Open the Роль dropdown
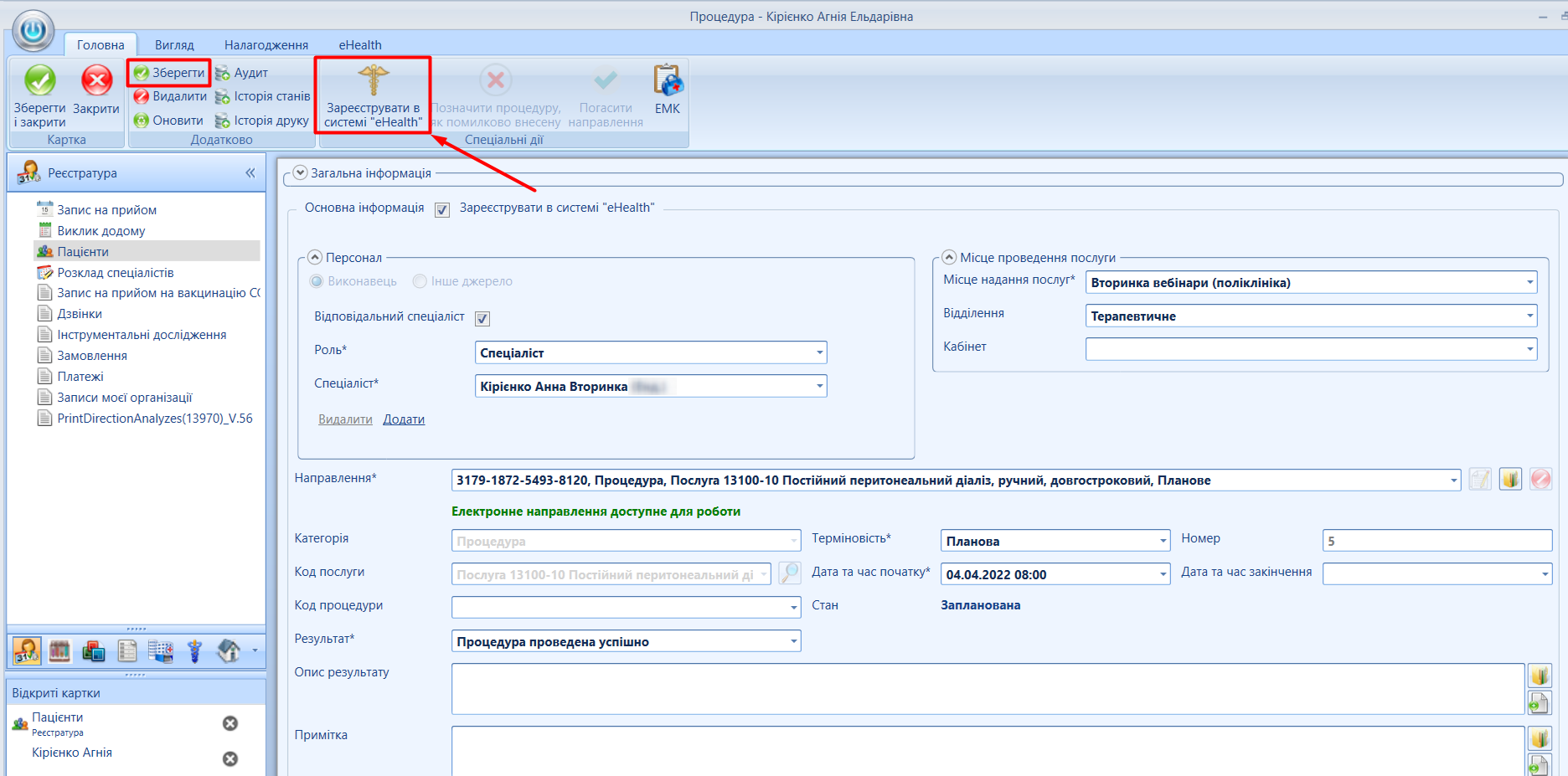 819,352
